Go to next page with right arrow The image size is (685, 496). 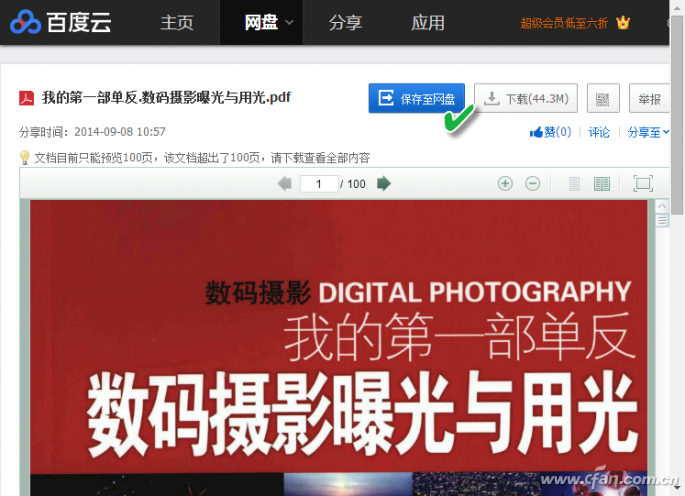[x=384, y=184]
